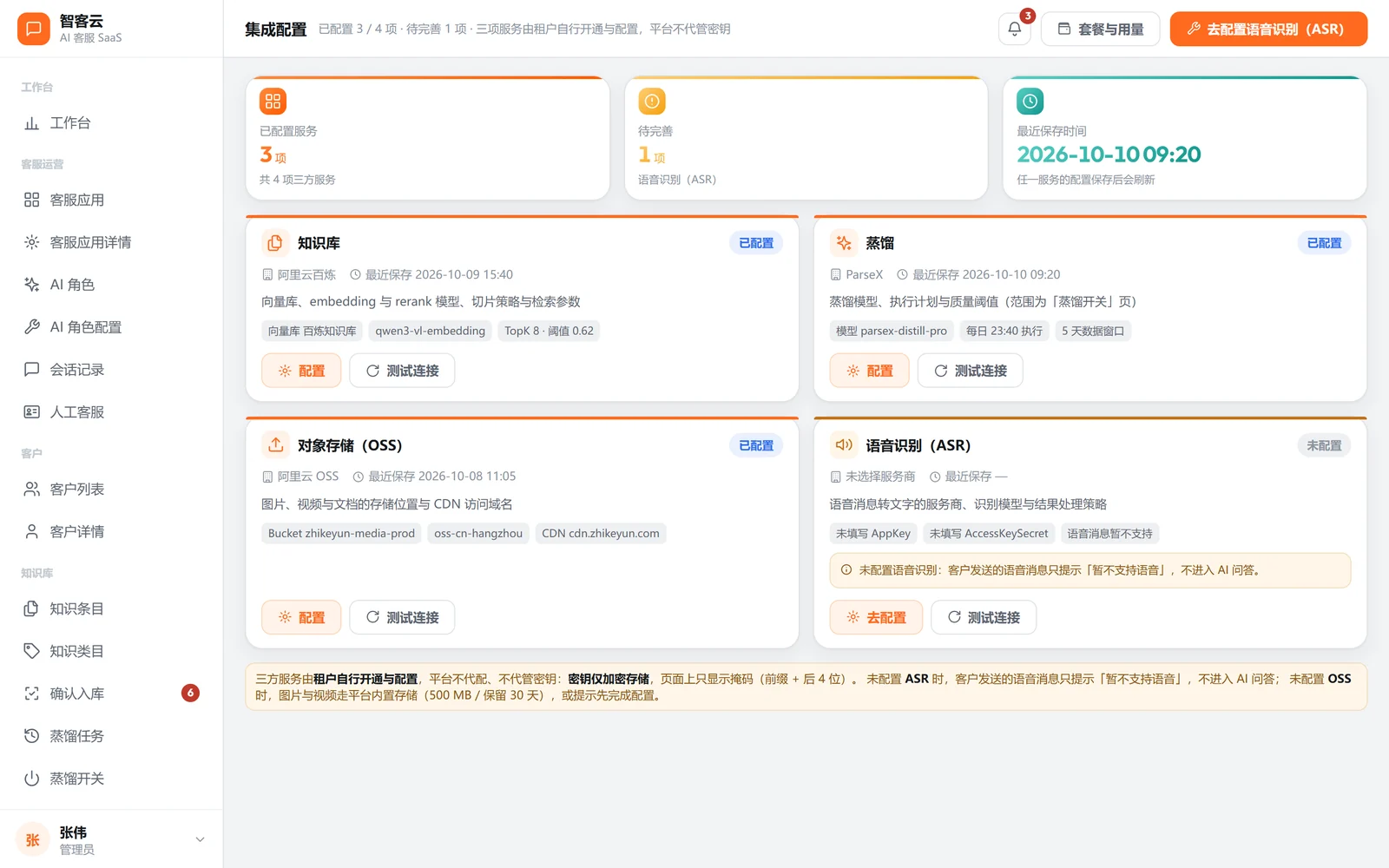Click the 语音识别 (ASR) speaker icon
This screenshot has width=1389, height=868.
(843, 445)
